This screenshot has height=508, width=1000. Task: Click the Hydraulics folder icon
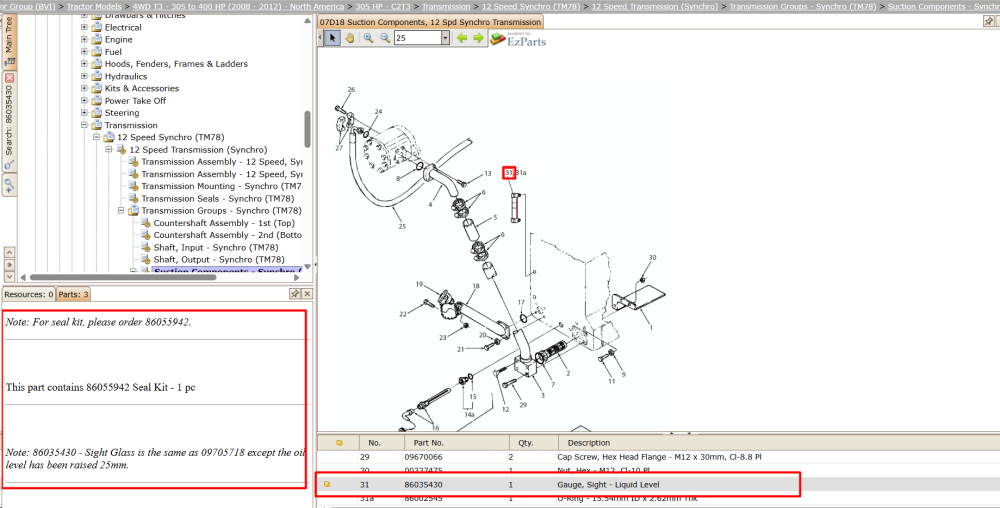coord(97,76)
